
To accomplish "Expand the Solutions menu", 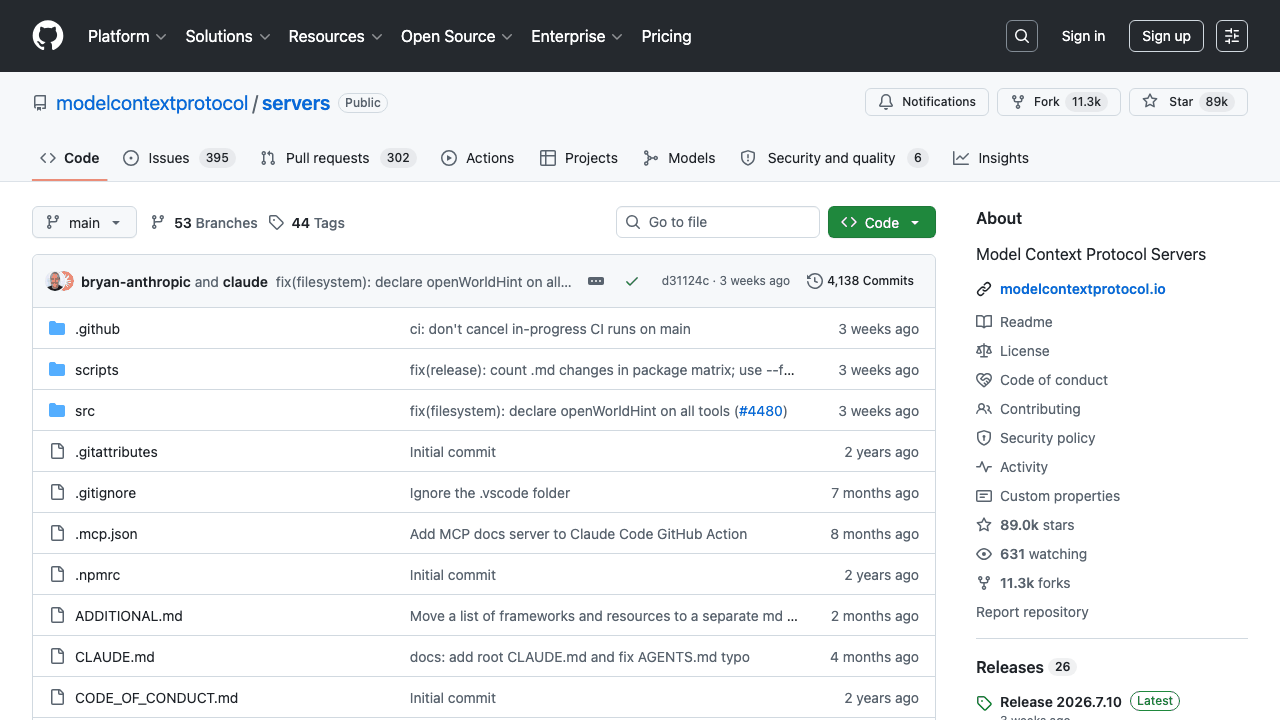I will pos(228,36).
